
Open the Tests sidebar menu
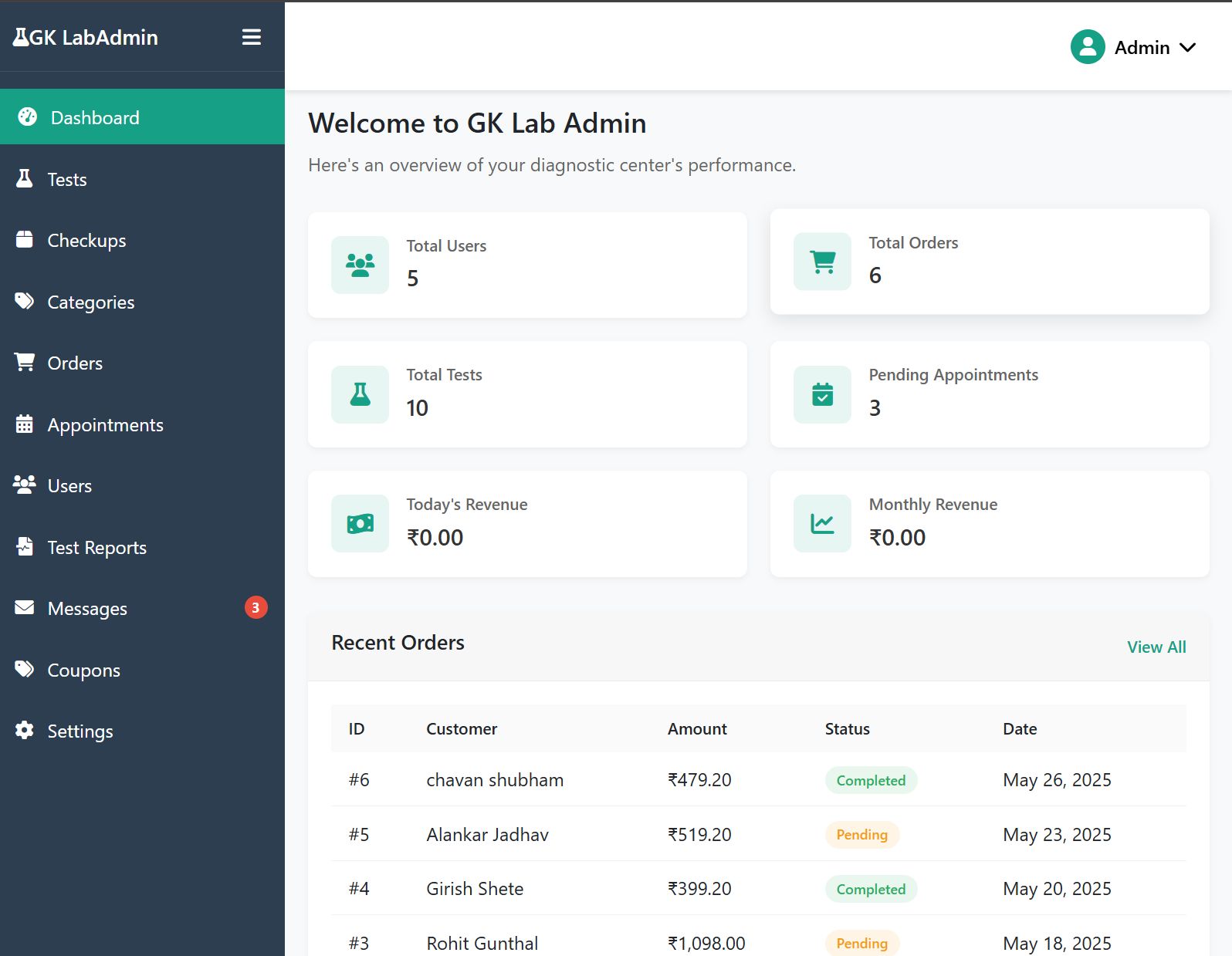click(x=67, y=180)
